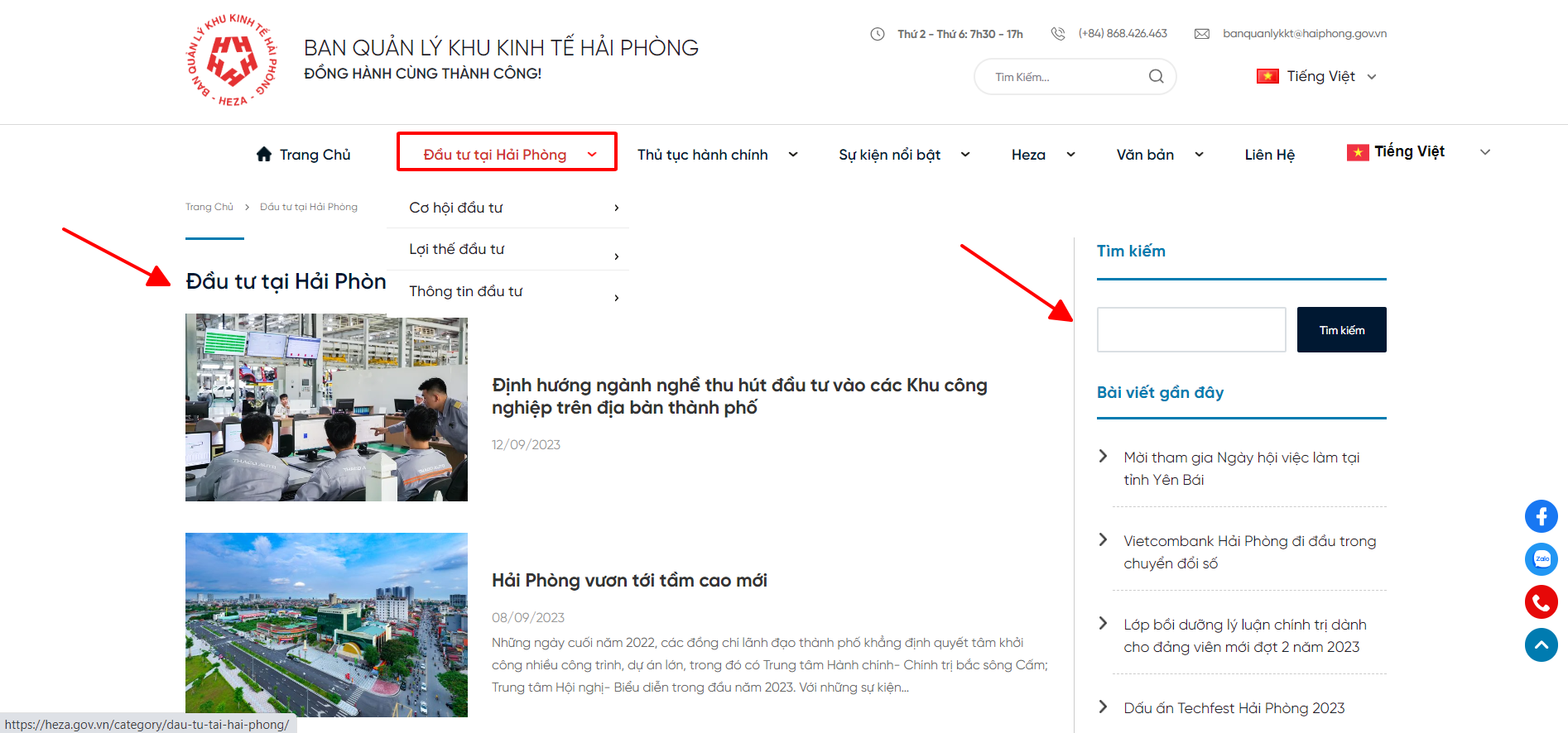
Task: Click the sidebar search text field
Action: tap(1190, 329)
